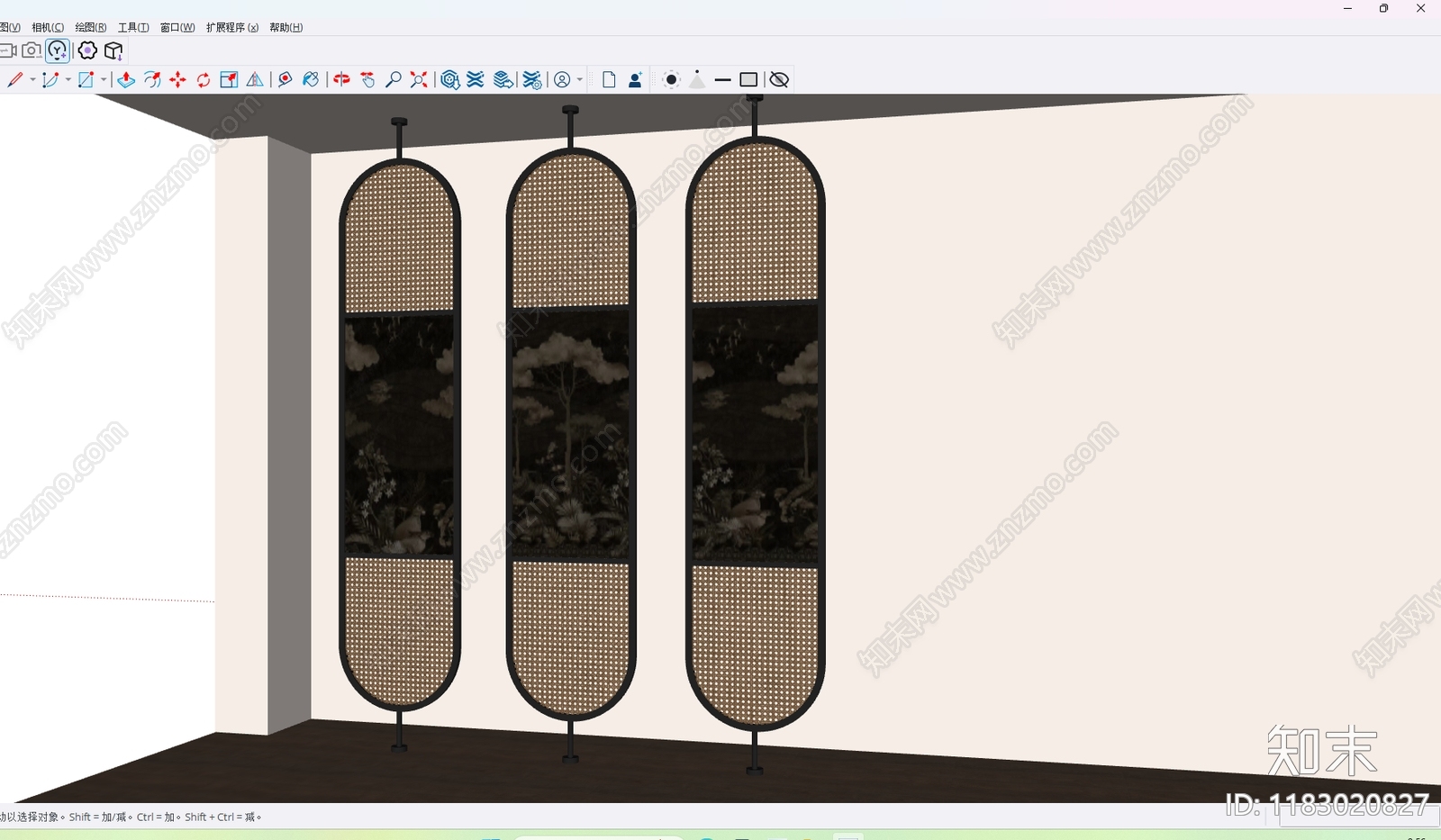Viewport: 1441px width, 840px height.
Task: Click the video camera render icon
Action: (x=7, y=50)
